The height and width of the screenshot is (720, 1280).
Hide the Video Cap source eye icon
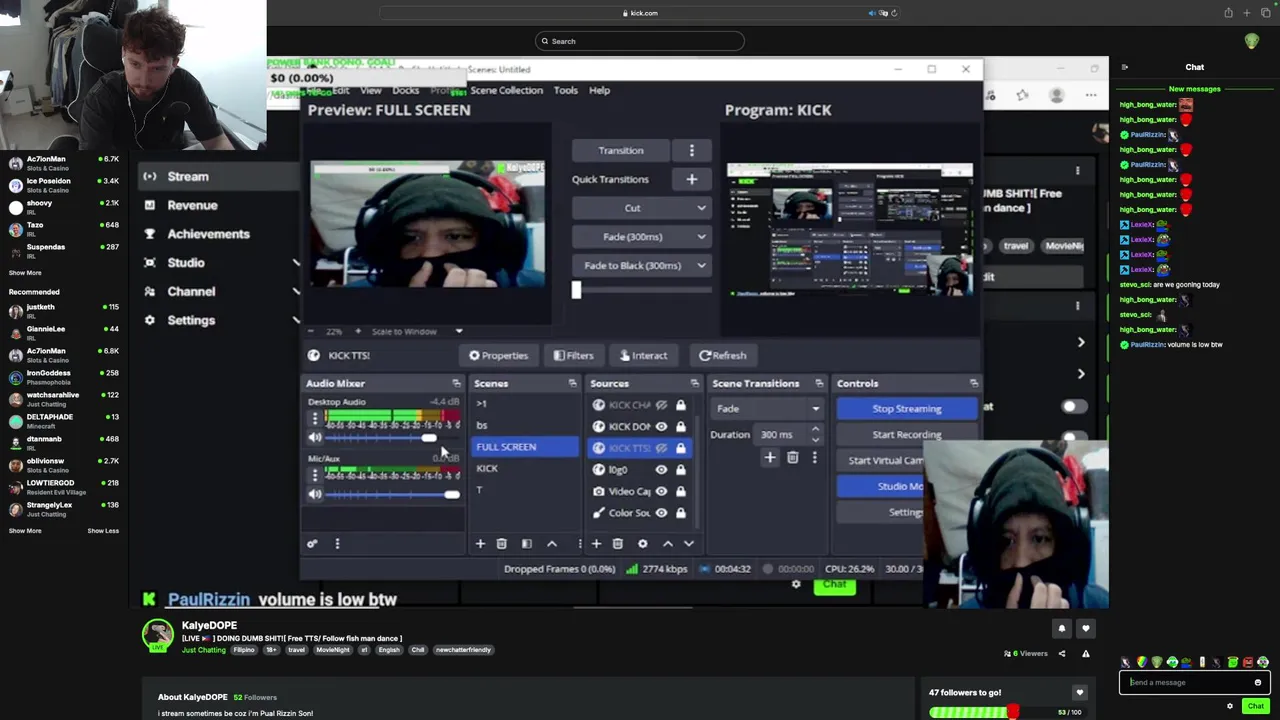(x=661, y=491)
